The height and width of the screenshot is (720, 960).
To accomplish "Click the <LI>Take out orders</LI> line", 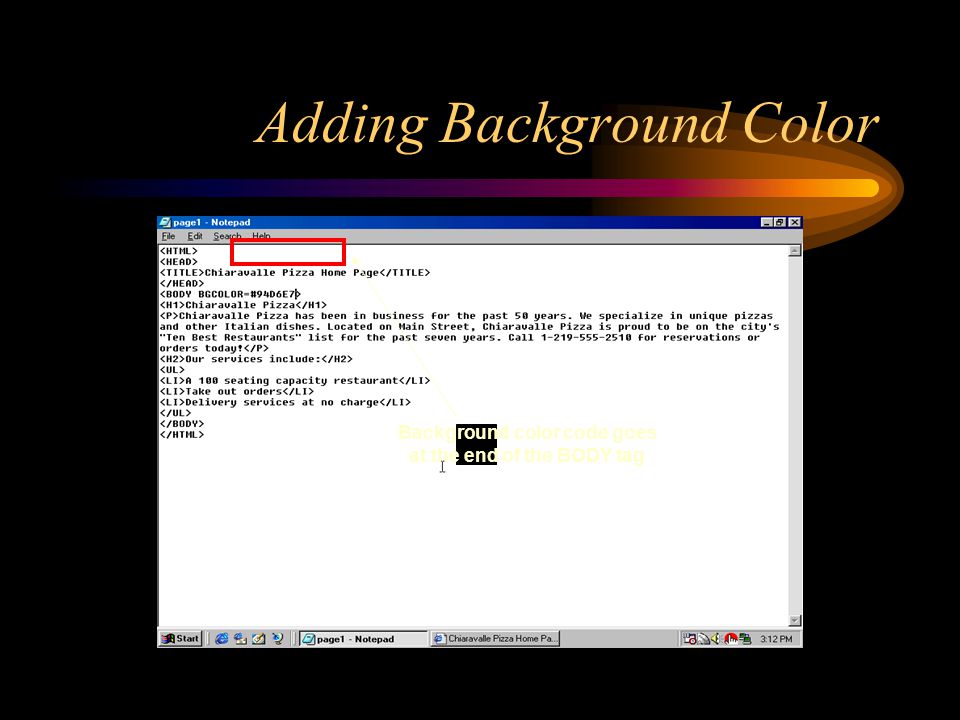I will 237,392.
